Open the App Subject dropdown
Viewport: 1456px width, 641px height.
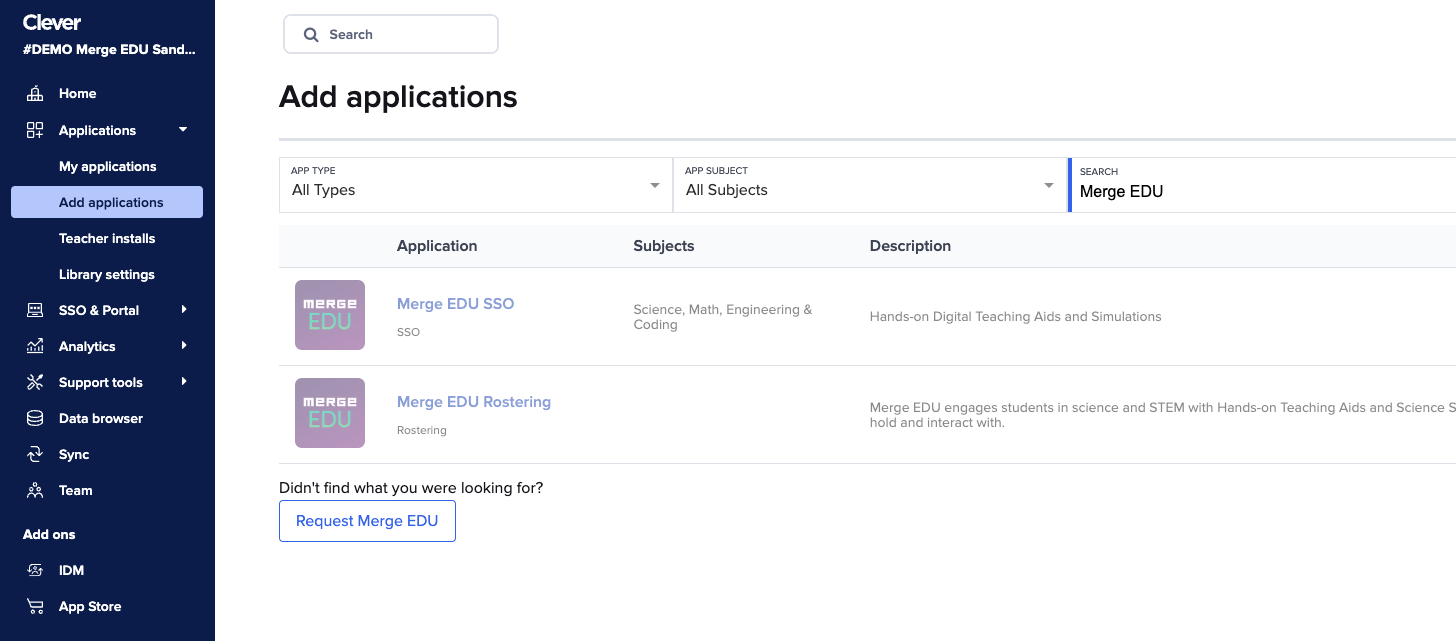pyautogui.click(x=869, y=185)
